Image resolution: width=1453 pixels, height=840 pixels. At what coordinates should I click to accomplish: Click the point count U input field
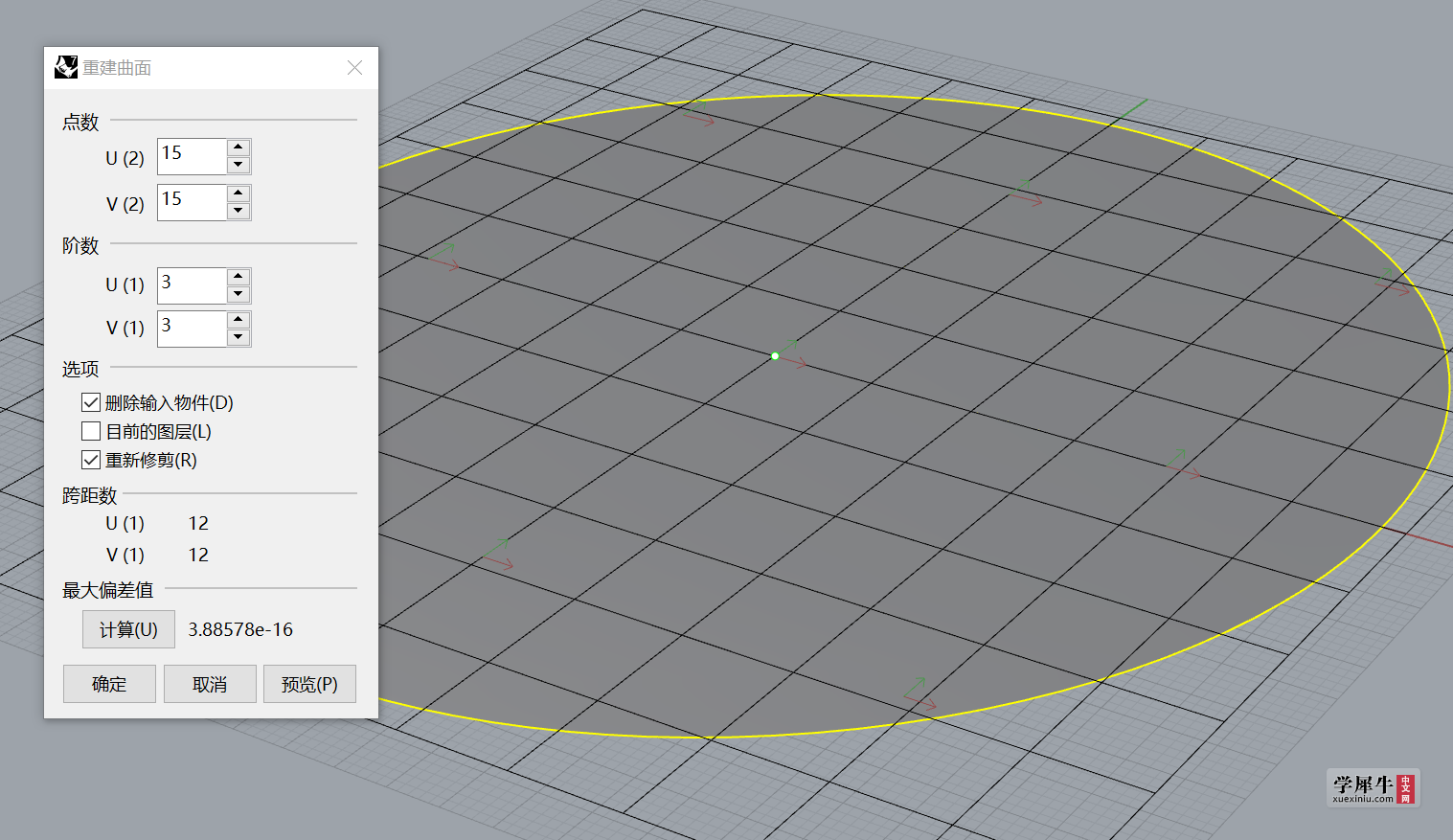tap(193, 156)
